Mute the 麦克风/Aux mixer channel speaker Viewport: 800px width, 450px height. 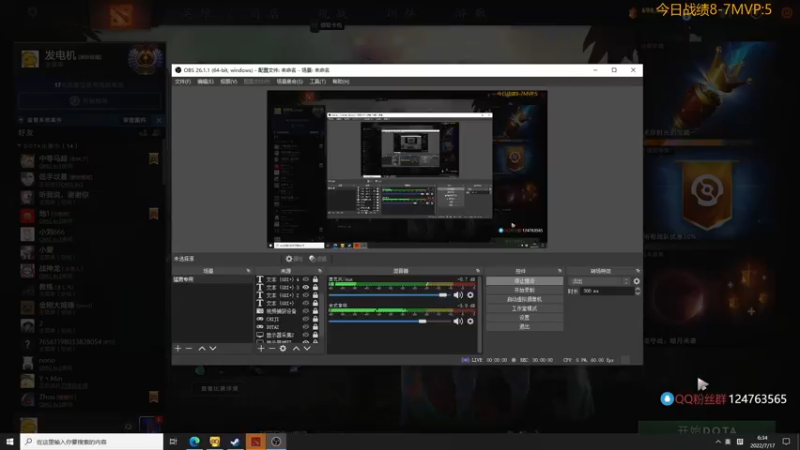[458, 295]
